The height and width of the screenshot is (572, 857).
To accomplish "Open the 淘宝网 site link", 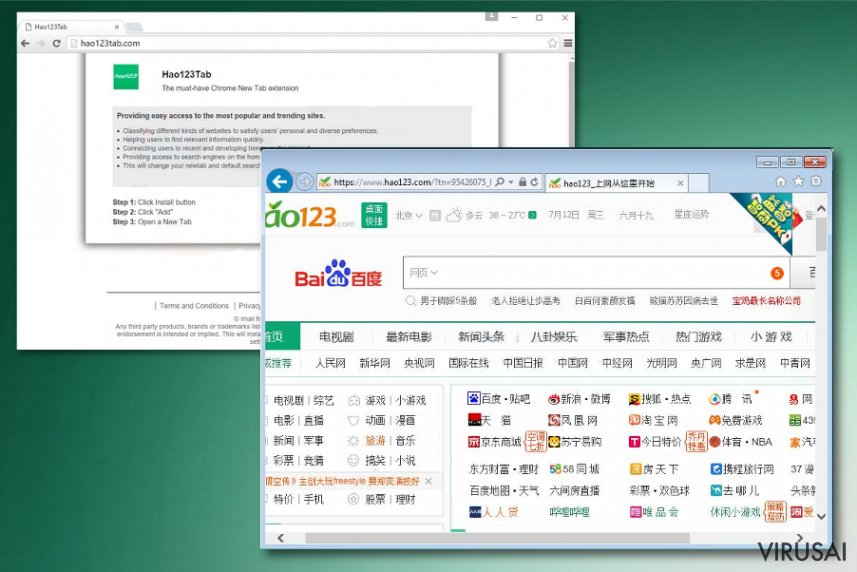I will (x=653, y=420).
